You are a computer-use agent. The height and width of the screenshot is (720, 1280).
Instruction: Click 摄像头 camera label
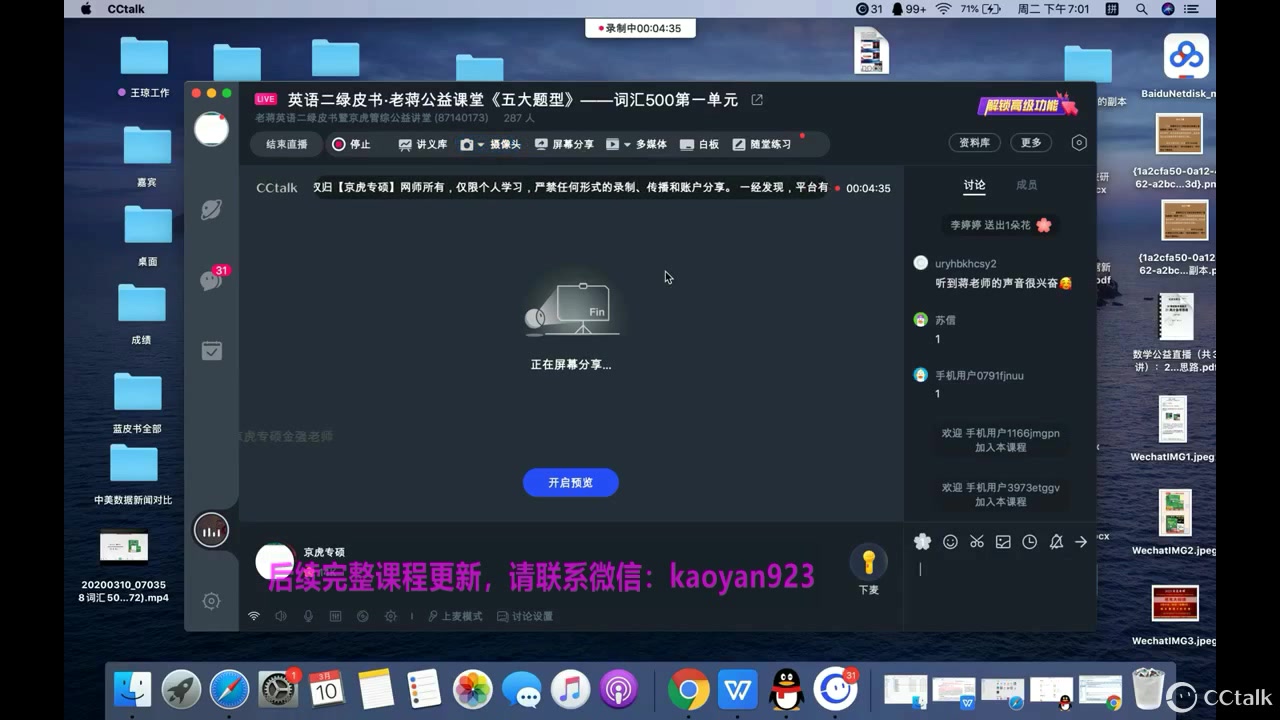coord(505,144)
